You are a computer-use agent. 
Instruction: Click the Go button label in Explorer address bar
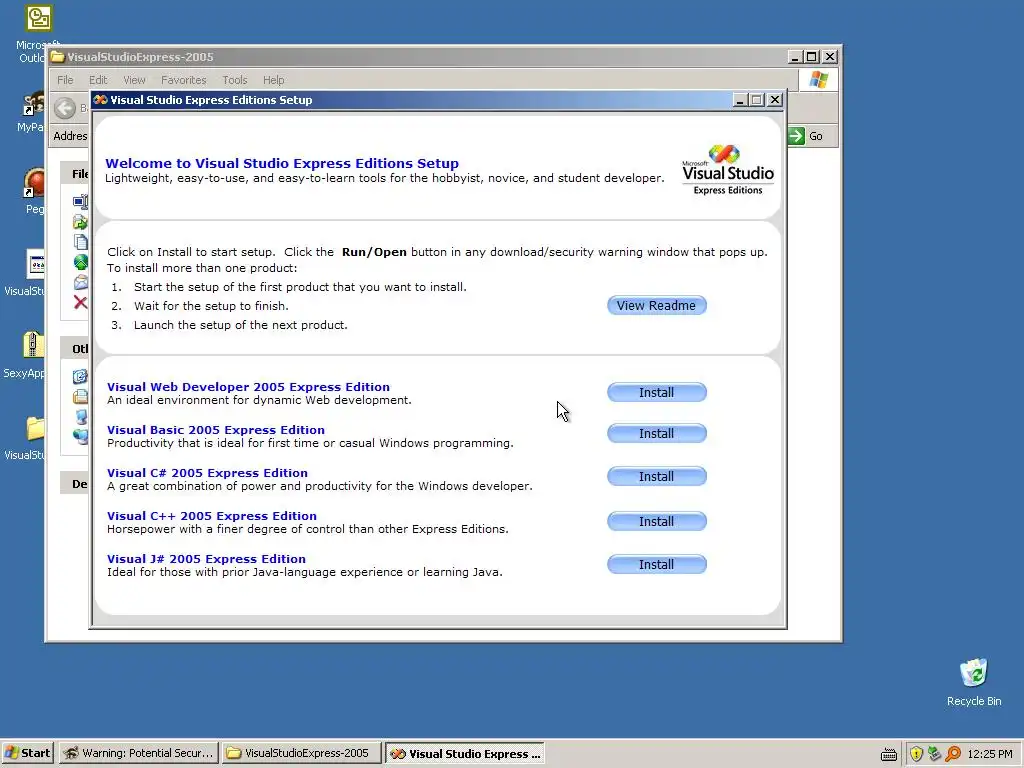[816, 136]
